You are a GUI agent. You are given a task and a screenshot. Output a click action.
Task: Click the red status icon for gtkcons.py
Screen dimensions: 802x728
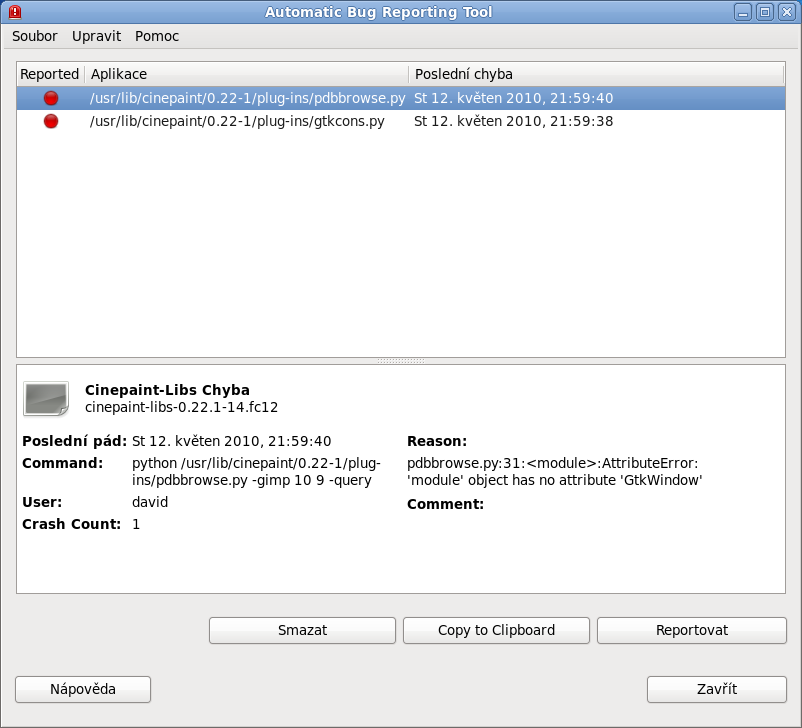pos(51,121)
